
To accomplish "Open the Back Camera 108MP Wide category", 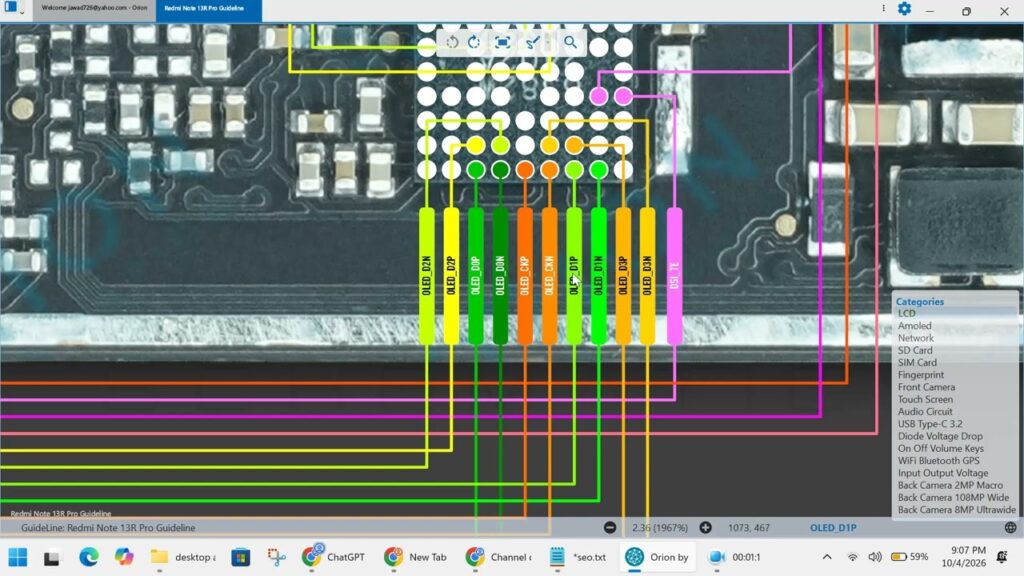I will coord(953,498).
